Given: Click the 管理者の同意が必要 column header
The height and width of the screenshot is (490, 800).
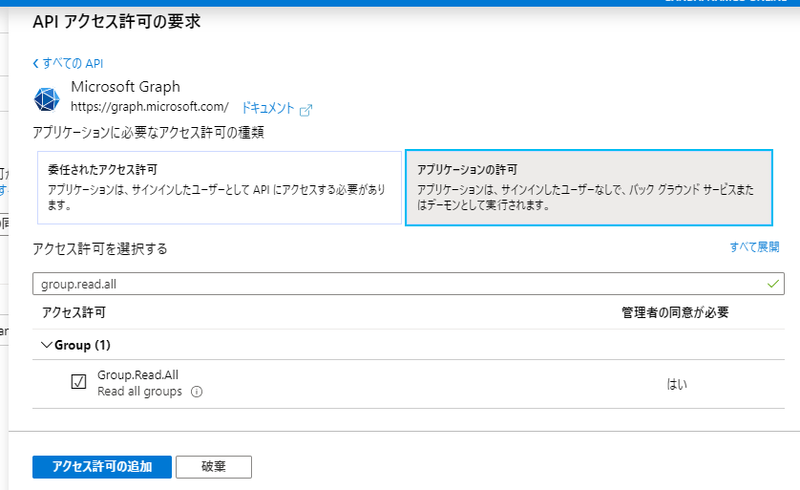Looking at the screenshot, I should 674,312.
